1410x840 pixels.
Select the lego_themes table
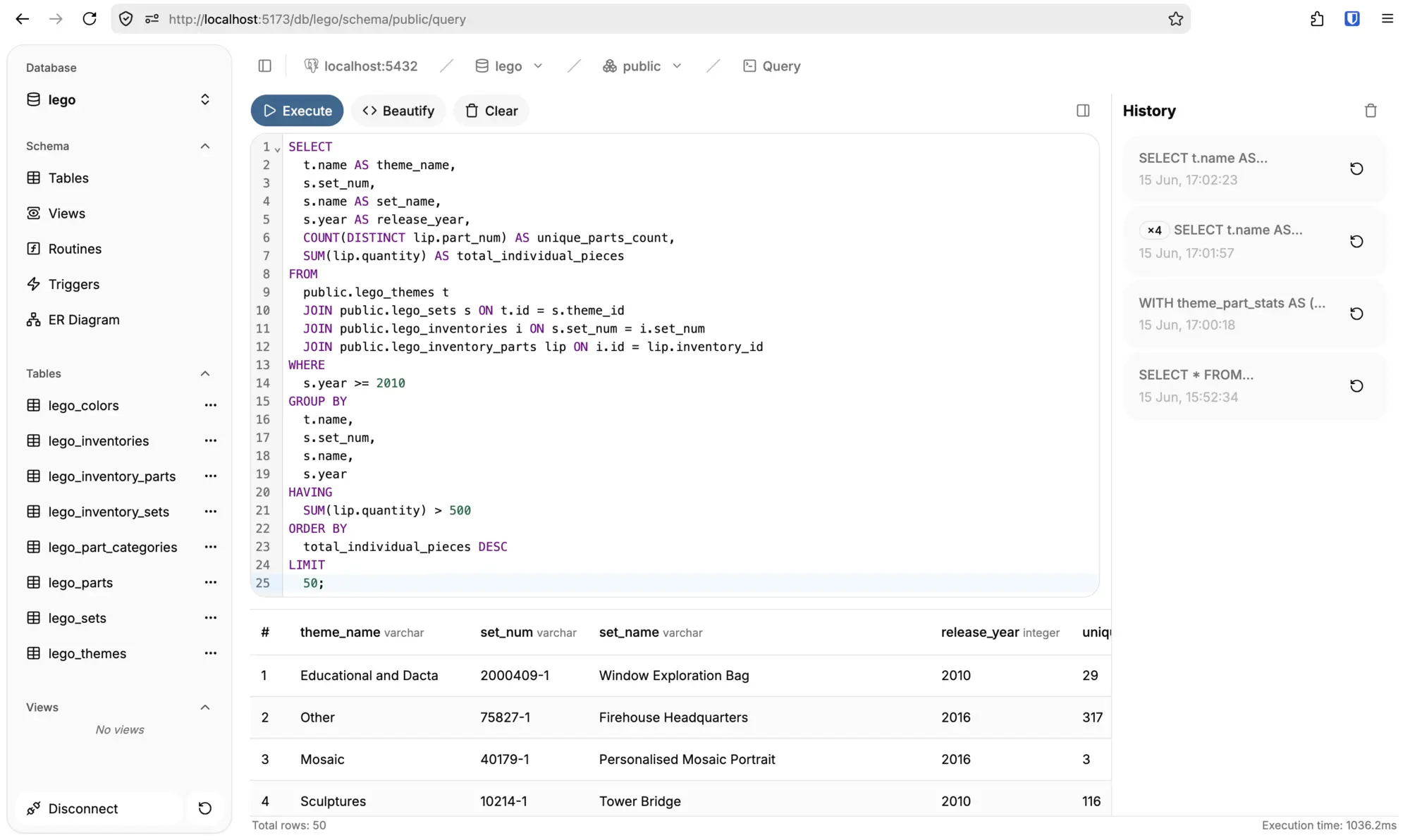(x=87, y=654)
